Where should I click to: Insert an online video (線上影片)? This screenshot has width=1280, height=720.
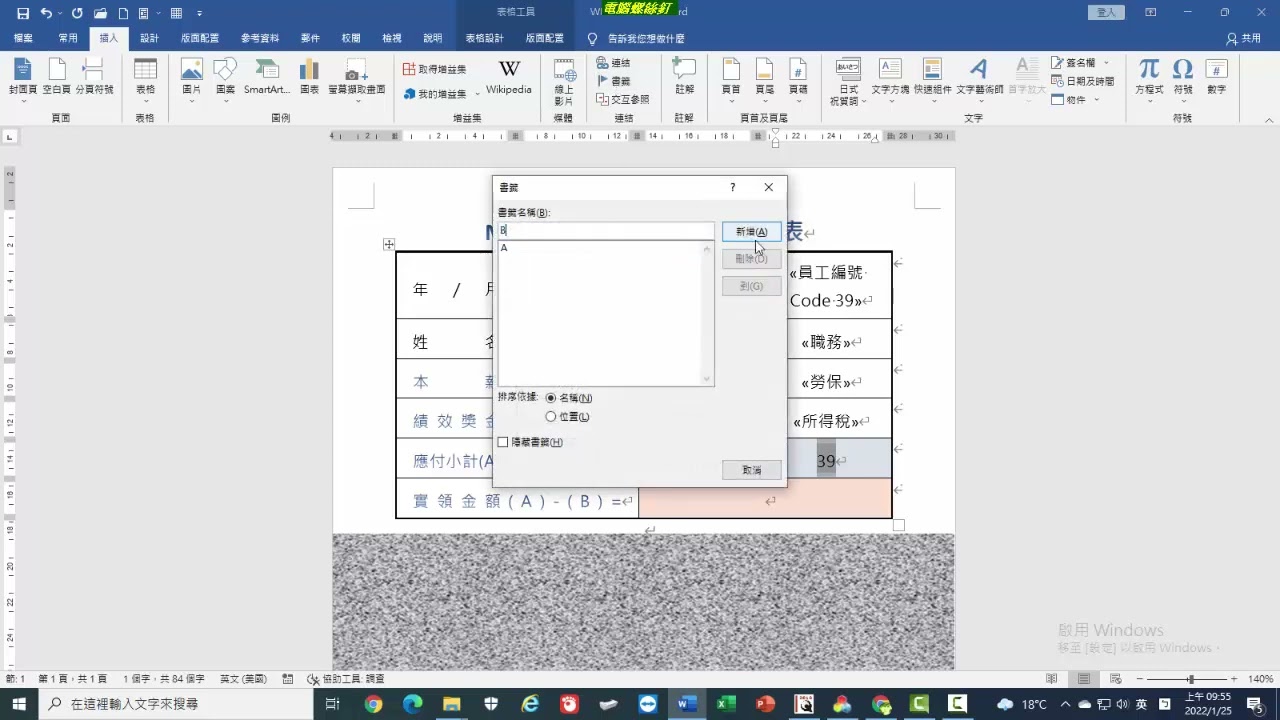point(564,82)
